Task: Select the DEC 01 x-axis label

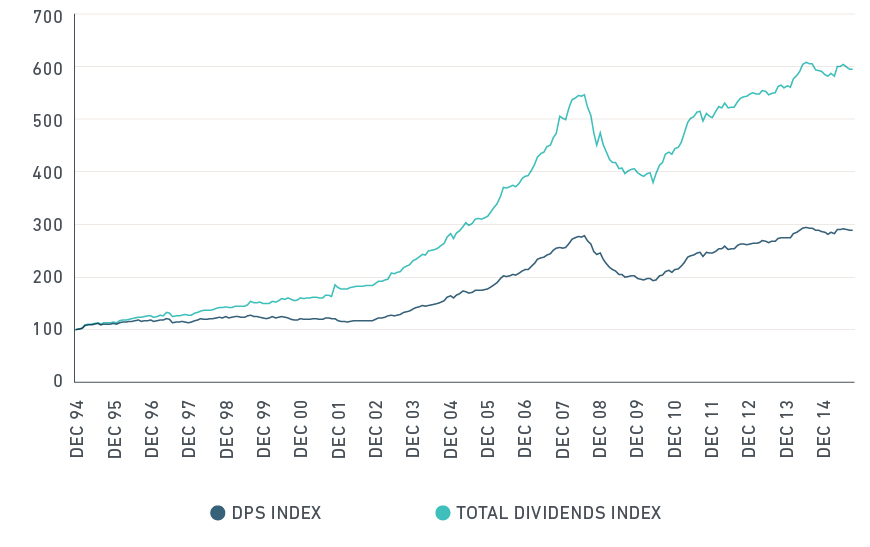Action: (339, 428)
